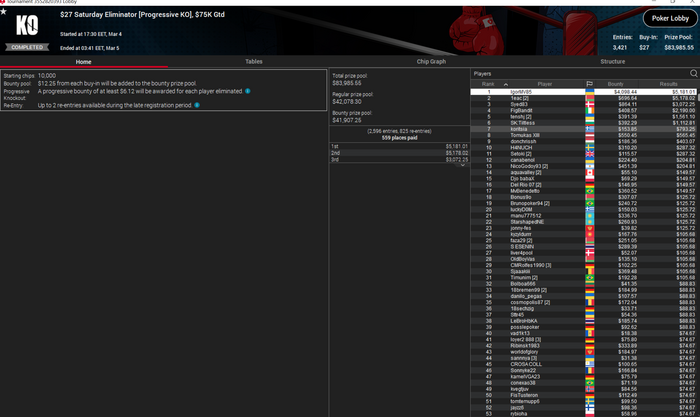Click the flag in the koritsia row
The width and height of the screenshot is (700, 417).
[x=590, y=129]
